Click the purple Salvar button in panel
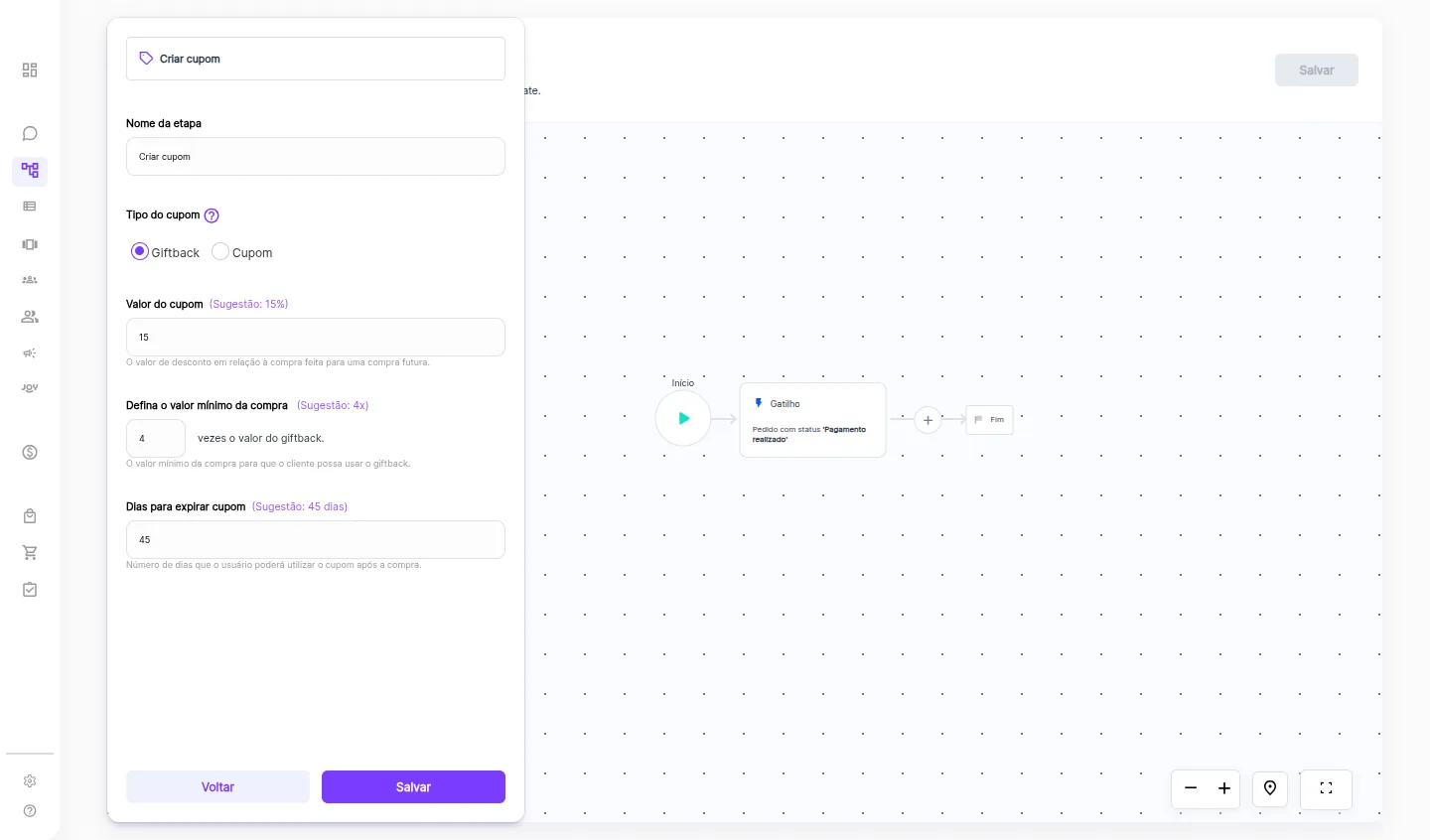 (x=413, y=786)
